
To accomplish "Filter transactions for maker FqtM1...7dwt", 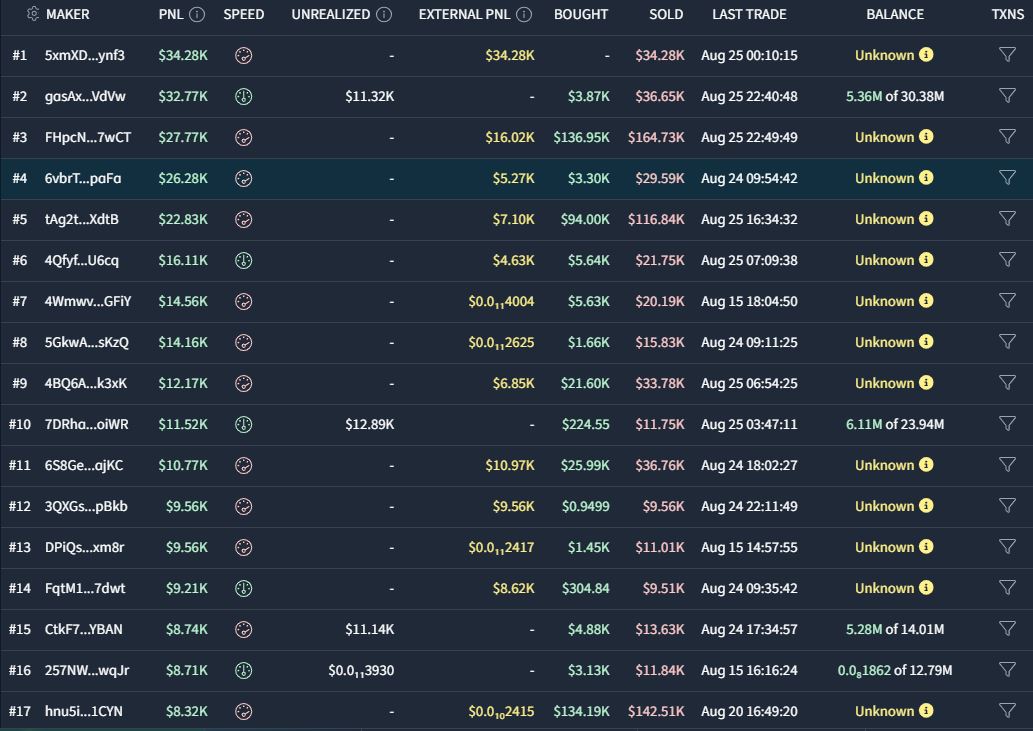I will (1007, 587).
